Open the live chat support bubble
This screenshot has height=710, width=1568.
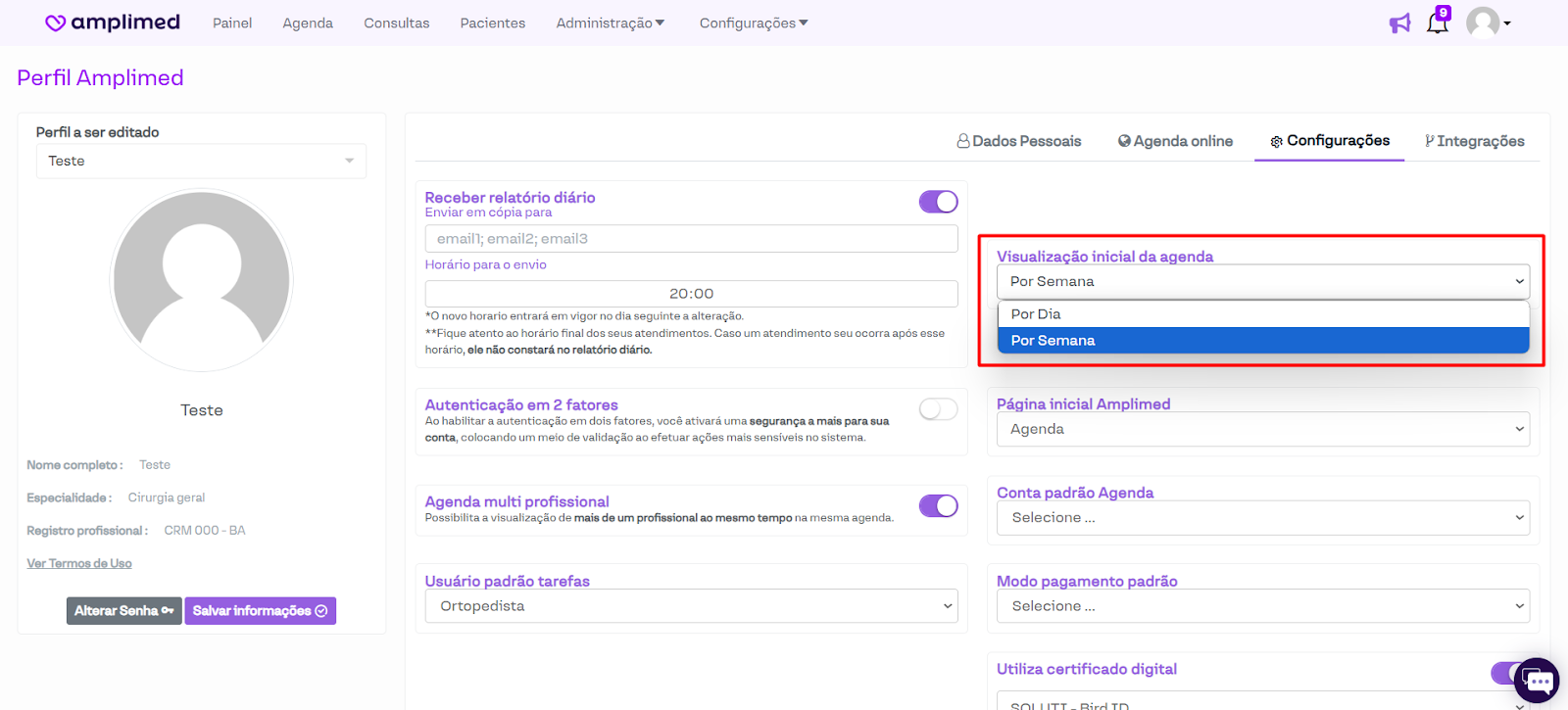click(1536, 681)
